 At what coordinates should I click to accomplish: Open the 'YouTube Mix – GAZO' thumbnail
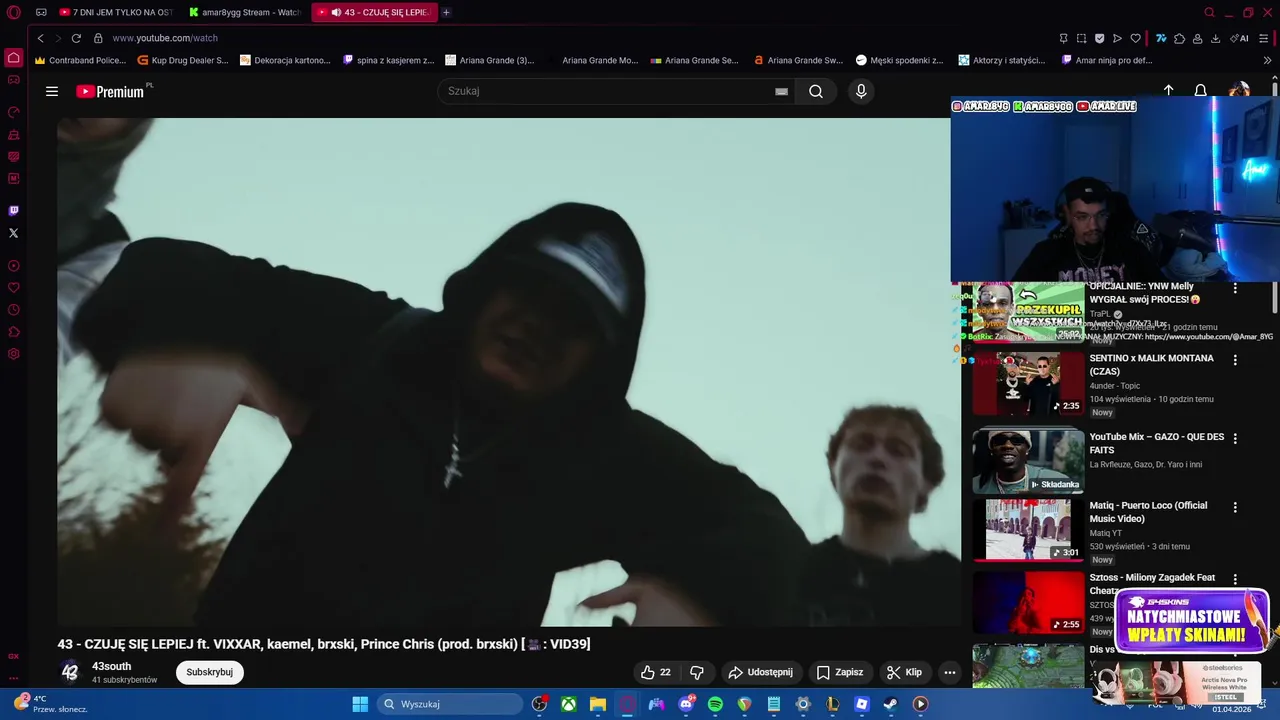tap(1028, 461)
